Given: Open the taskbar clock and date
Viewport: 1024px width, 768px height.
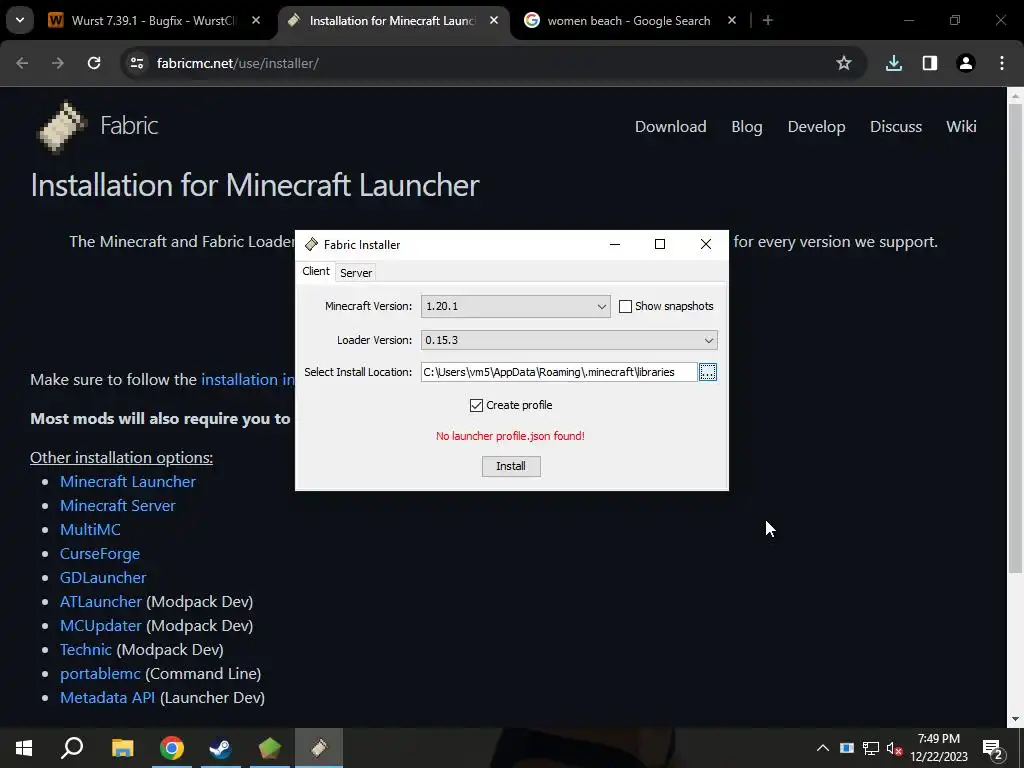Looking at the screenshot, I should [939, 748].
